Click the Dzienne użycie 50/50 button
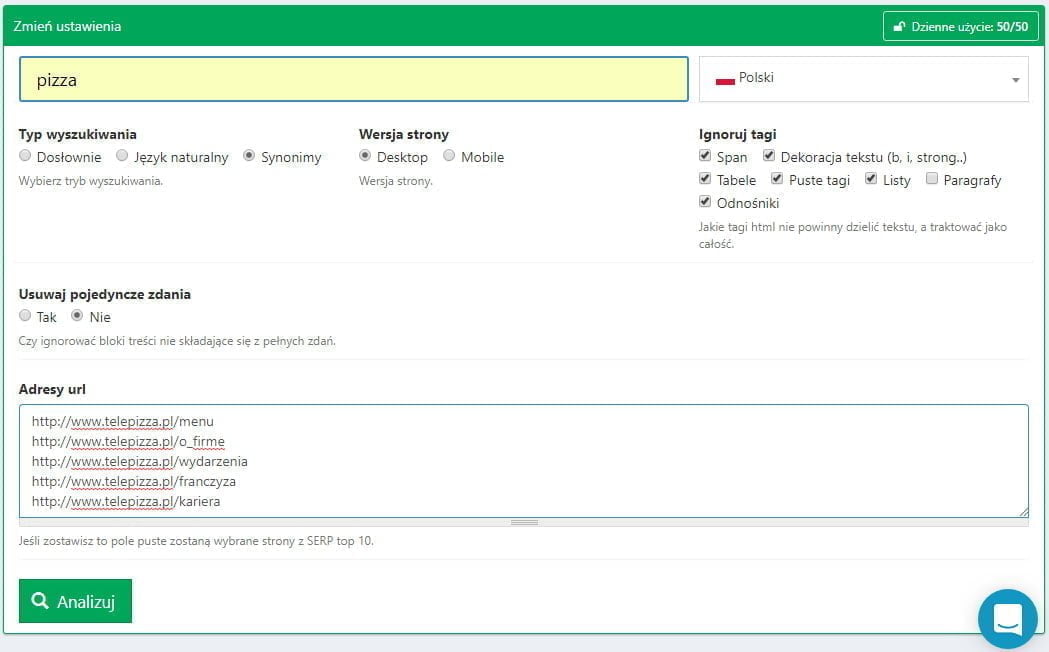The width and height of the screenshot is (1049, 652). (960, 27)
